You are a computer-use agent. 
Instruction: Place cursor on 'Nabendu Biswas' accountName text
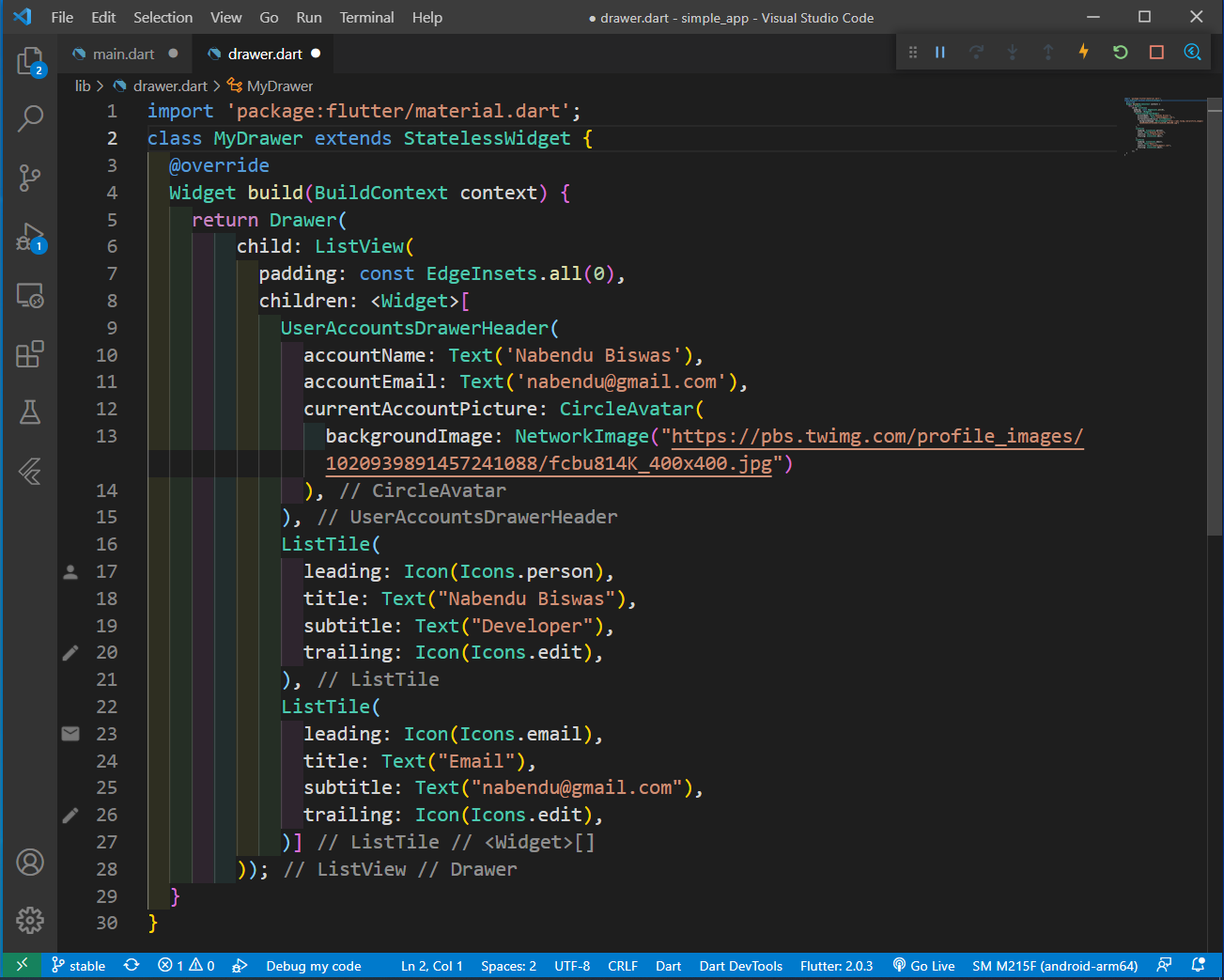[593, 355]
